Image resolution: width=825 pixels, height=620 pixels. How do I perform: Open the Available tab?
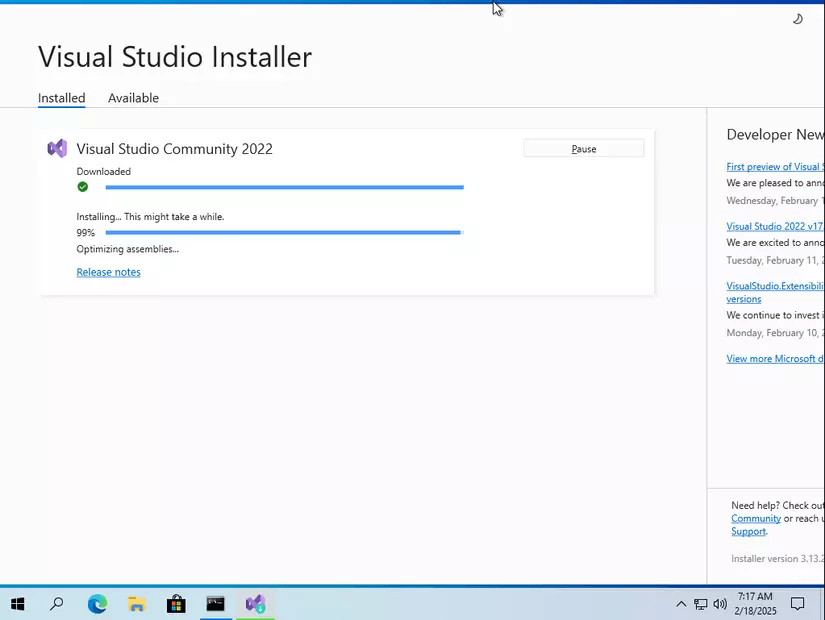click(133, 98)
